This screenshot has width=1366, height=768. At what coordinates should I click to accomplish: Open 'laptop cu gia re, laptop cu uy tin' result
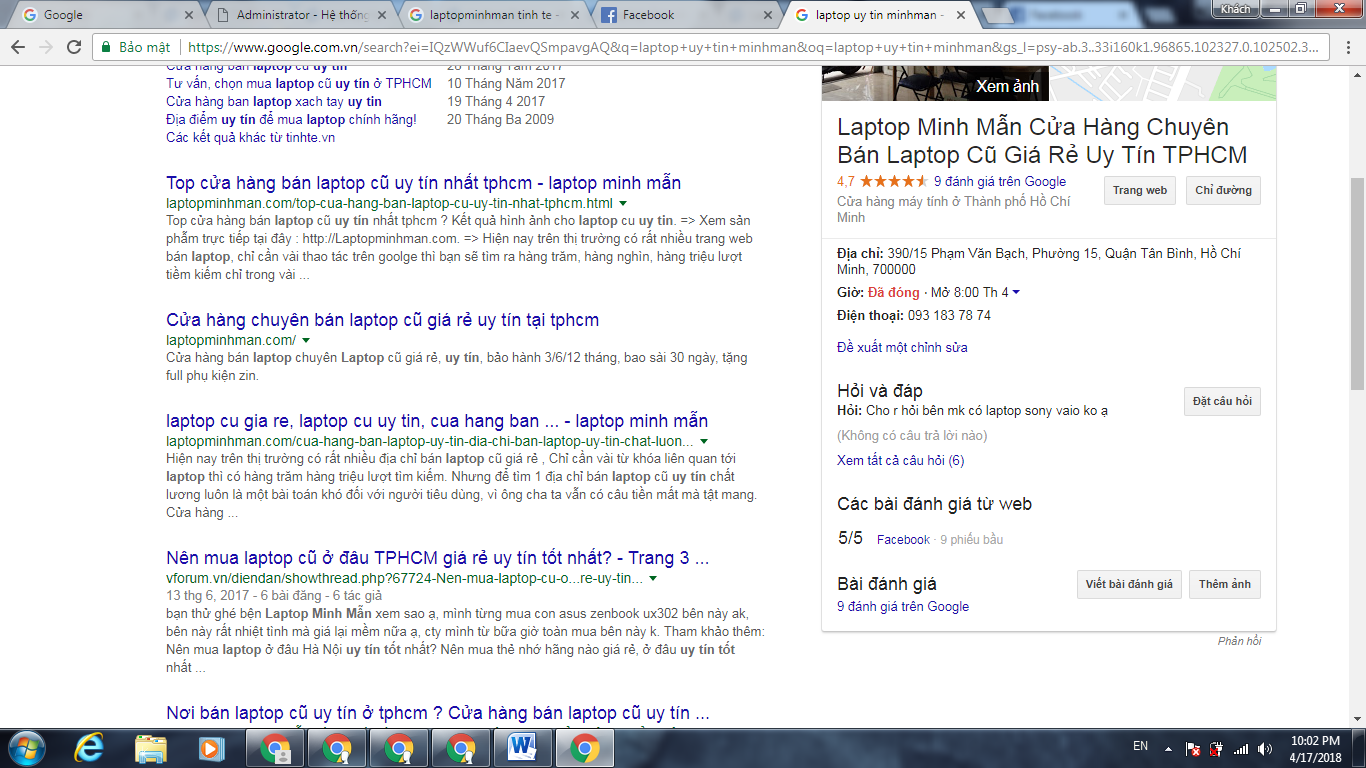pos(437,421)
